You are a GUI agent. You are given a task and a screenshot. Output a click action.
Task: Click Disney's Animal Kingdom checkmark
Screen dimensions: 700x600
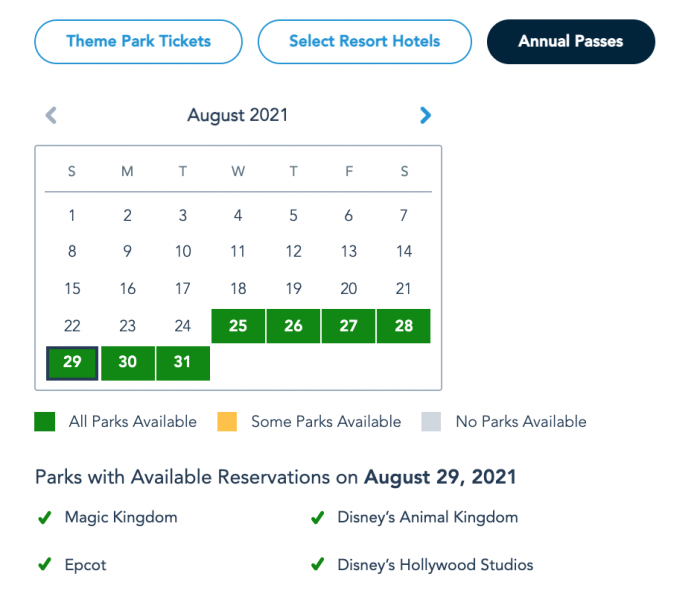[317, 518]
